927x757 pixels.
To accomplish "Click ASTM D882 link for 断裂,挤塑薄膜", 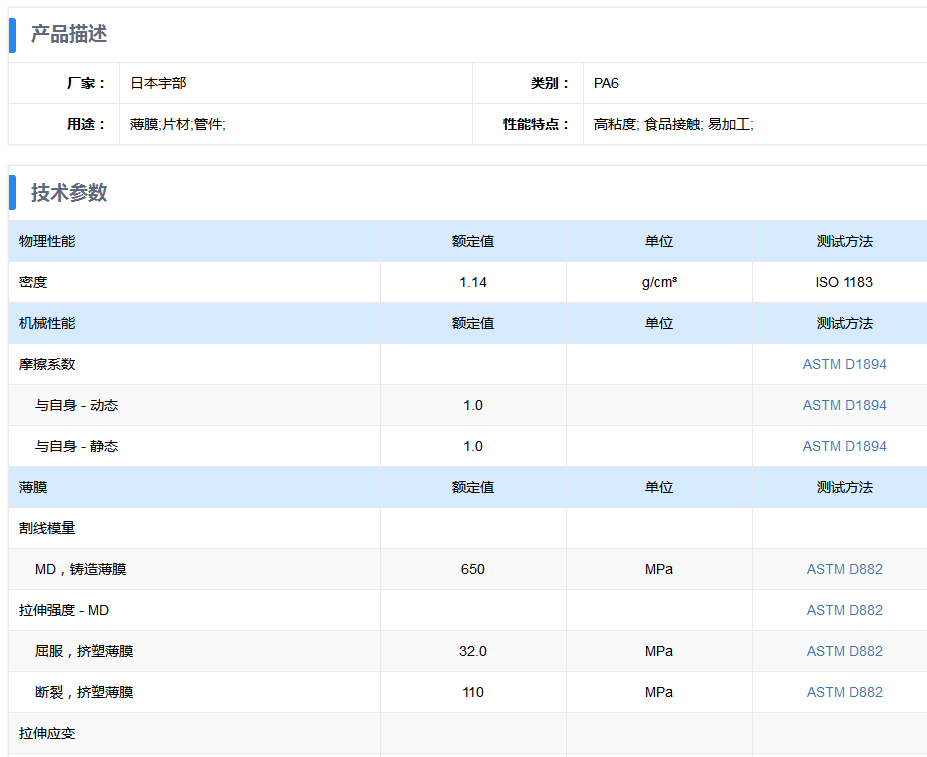I will 844,692.
